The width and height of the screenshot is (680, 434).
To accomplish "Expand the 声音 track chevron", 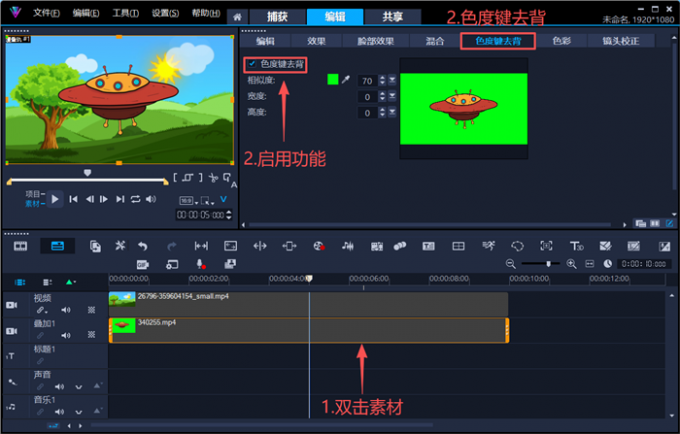I will click(78, 386).
